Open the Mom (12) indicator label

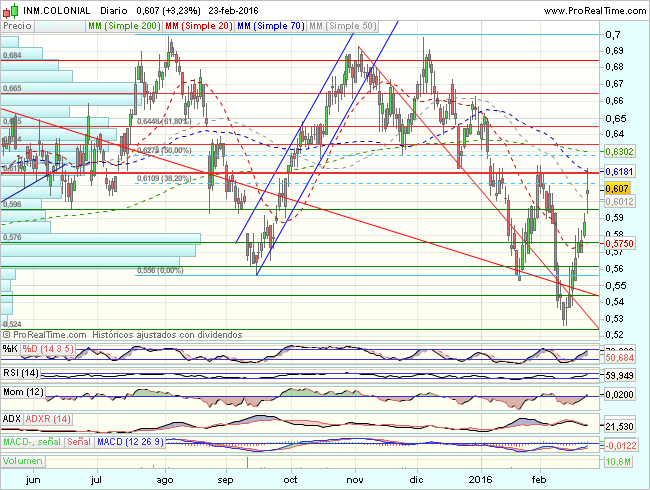[x=23, y=391]
